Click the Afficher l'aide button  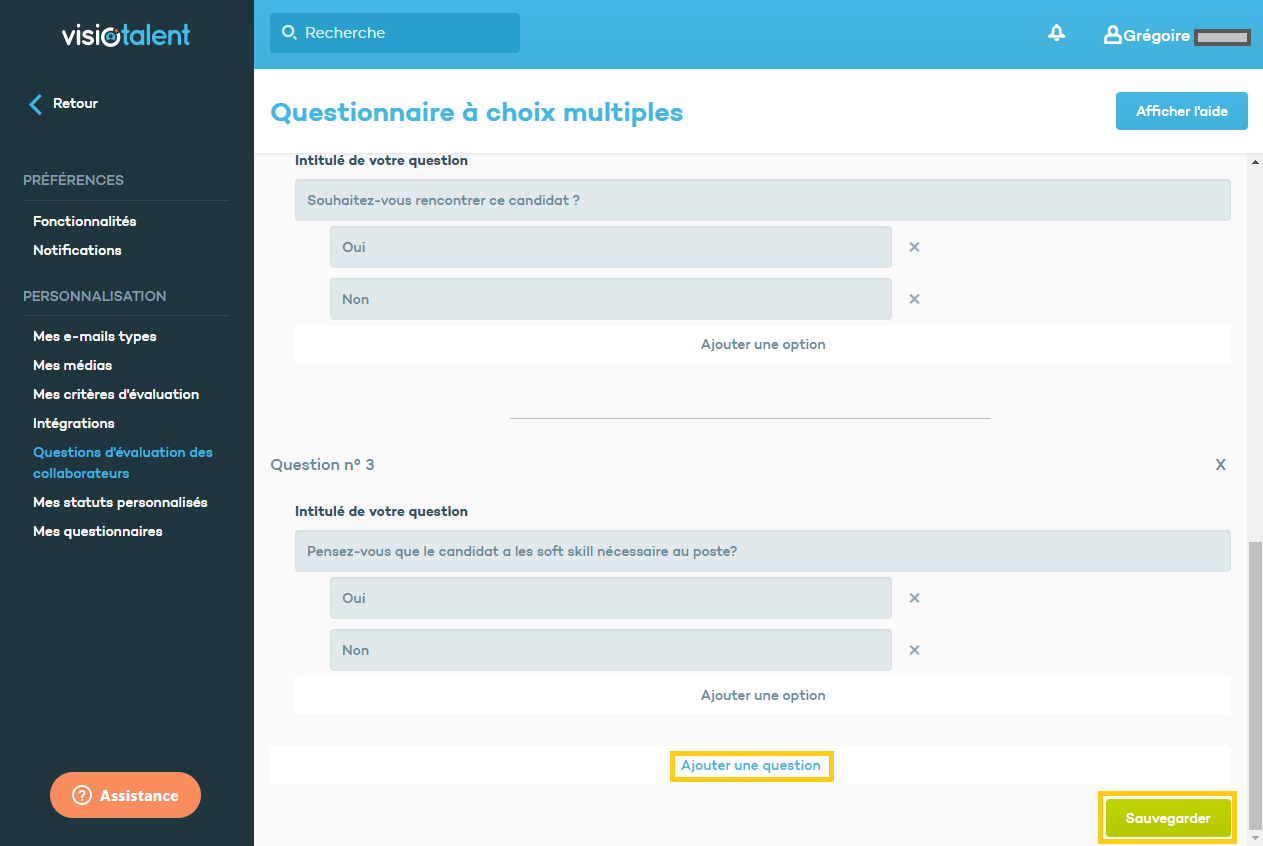[1181, 111]
